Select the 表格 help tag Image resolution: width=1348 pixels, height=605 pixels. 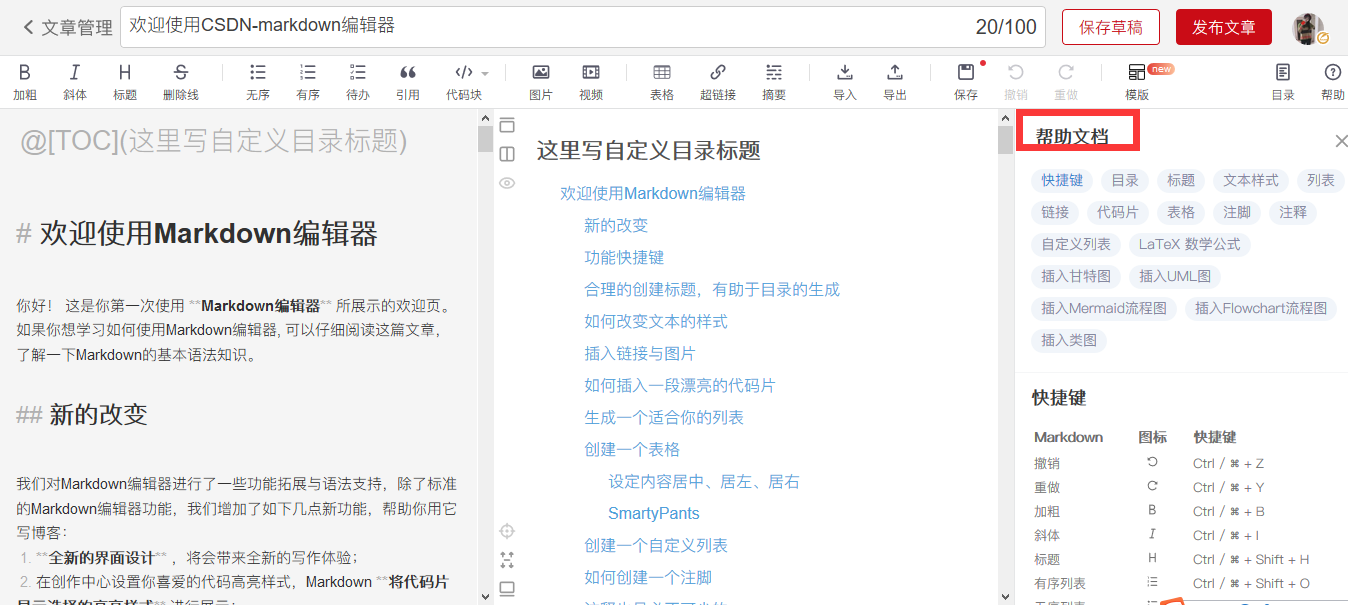(1181, 212)
